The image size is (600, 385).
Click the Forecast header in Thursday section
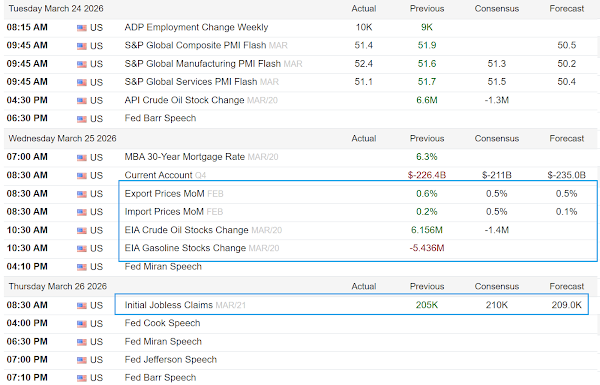click(567, 287)
